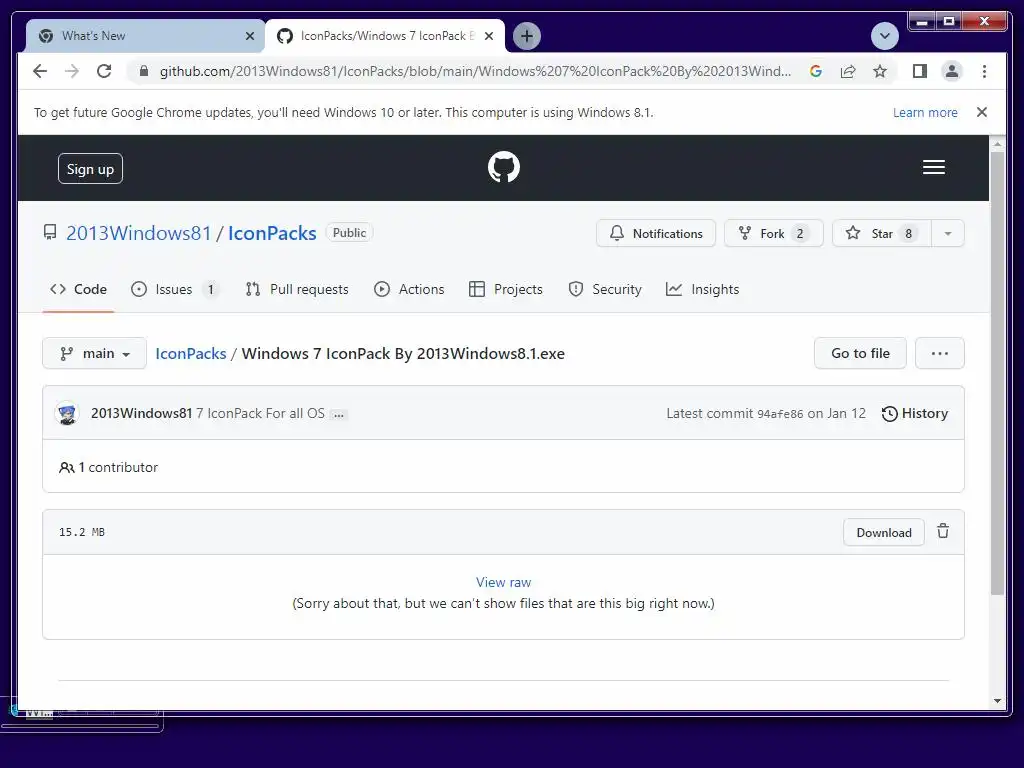The width and height of the screenshot is (1024, 768).
Task: Dismiss the Chrome update notification bar
Action: point(982,112)
